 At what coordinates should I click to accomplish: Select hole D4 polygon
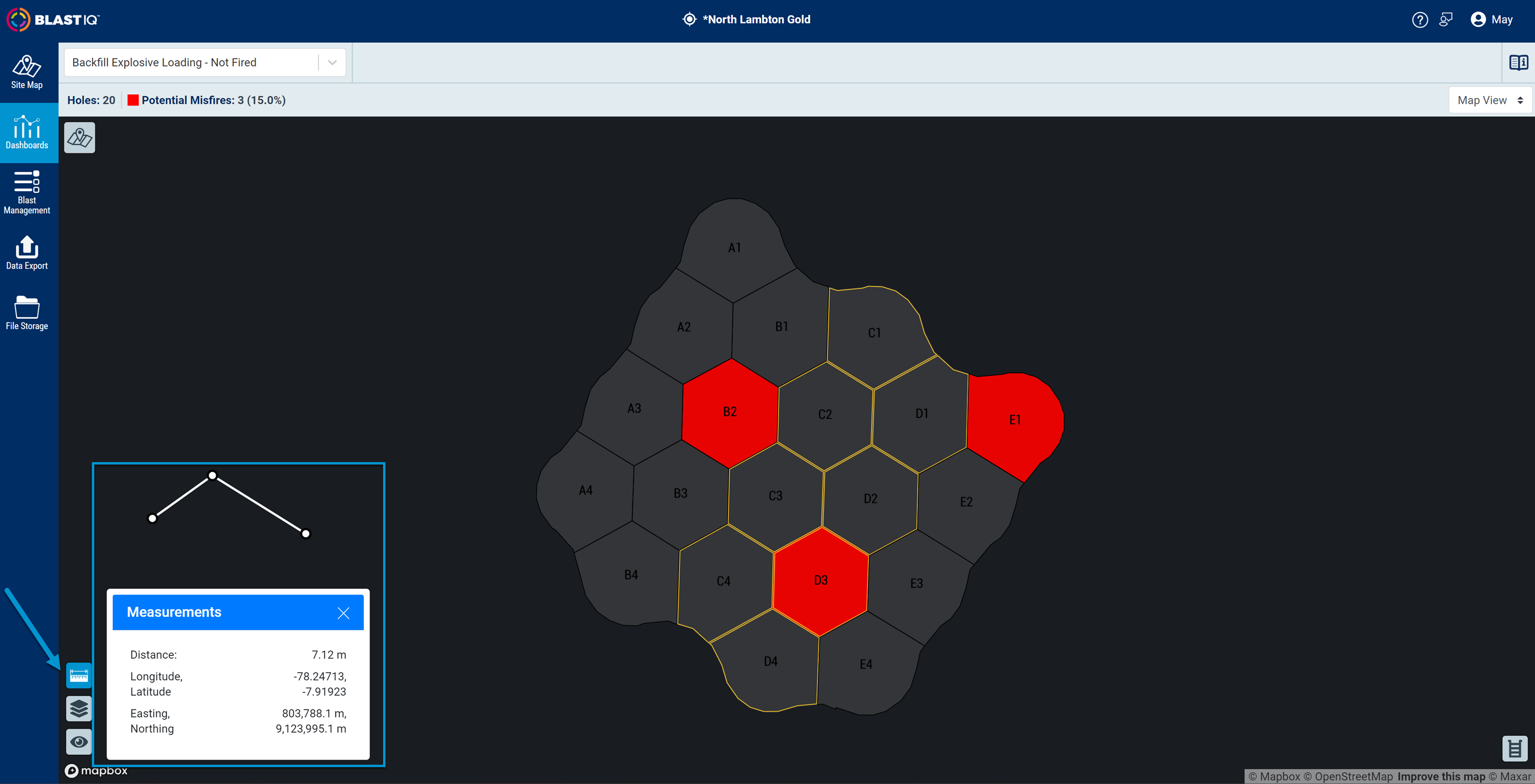click(770, 662)
